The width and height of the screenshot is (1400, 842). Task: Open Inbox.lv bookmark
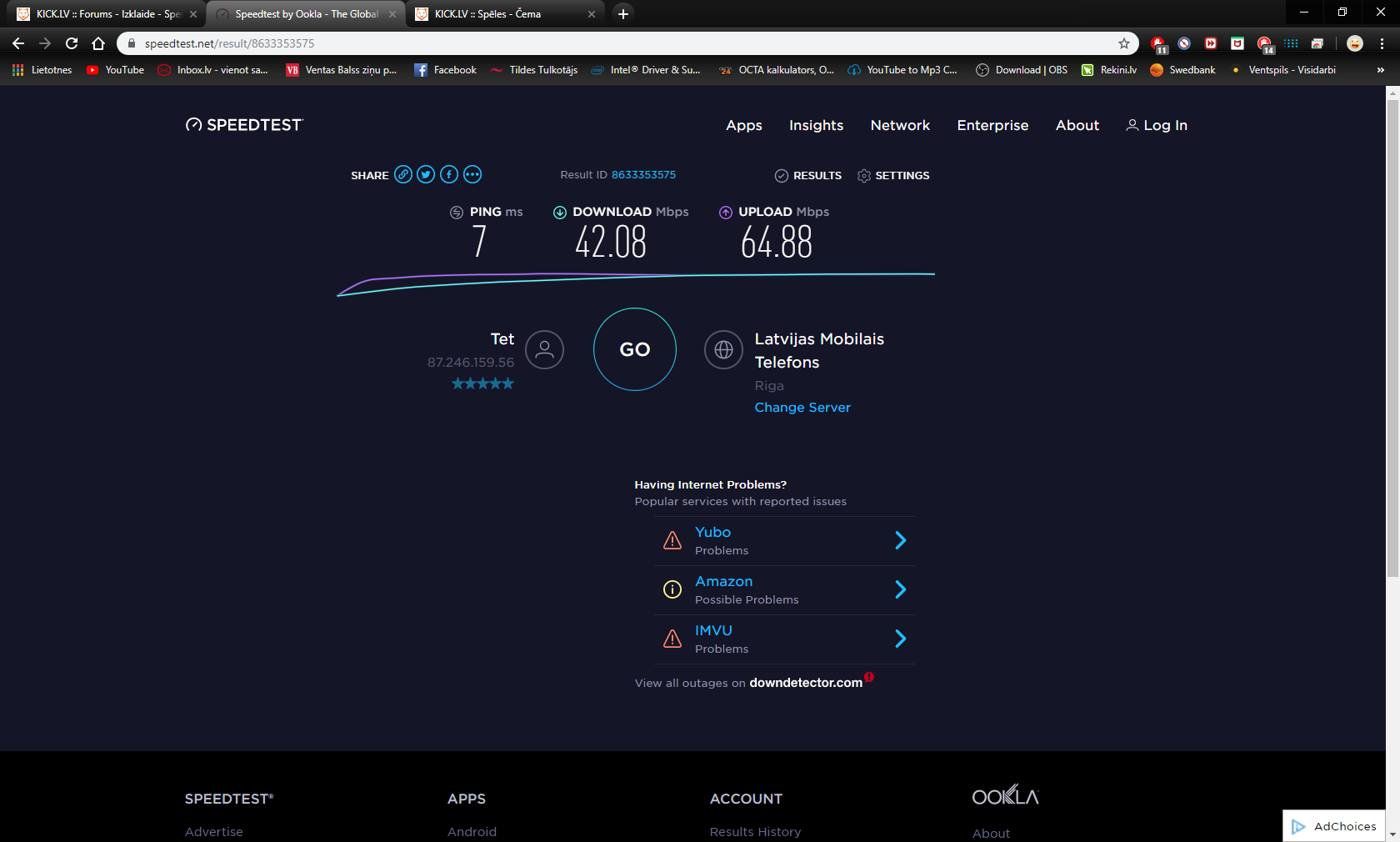(213, 70)
